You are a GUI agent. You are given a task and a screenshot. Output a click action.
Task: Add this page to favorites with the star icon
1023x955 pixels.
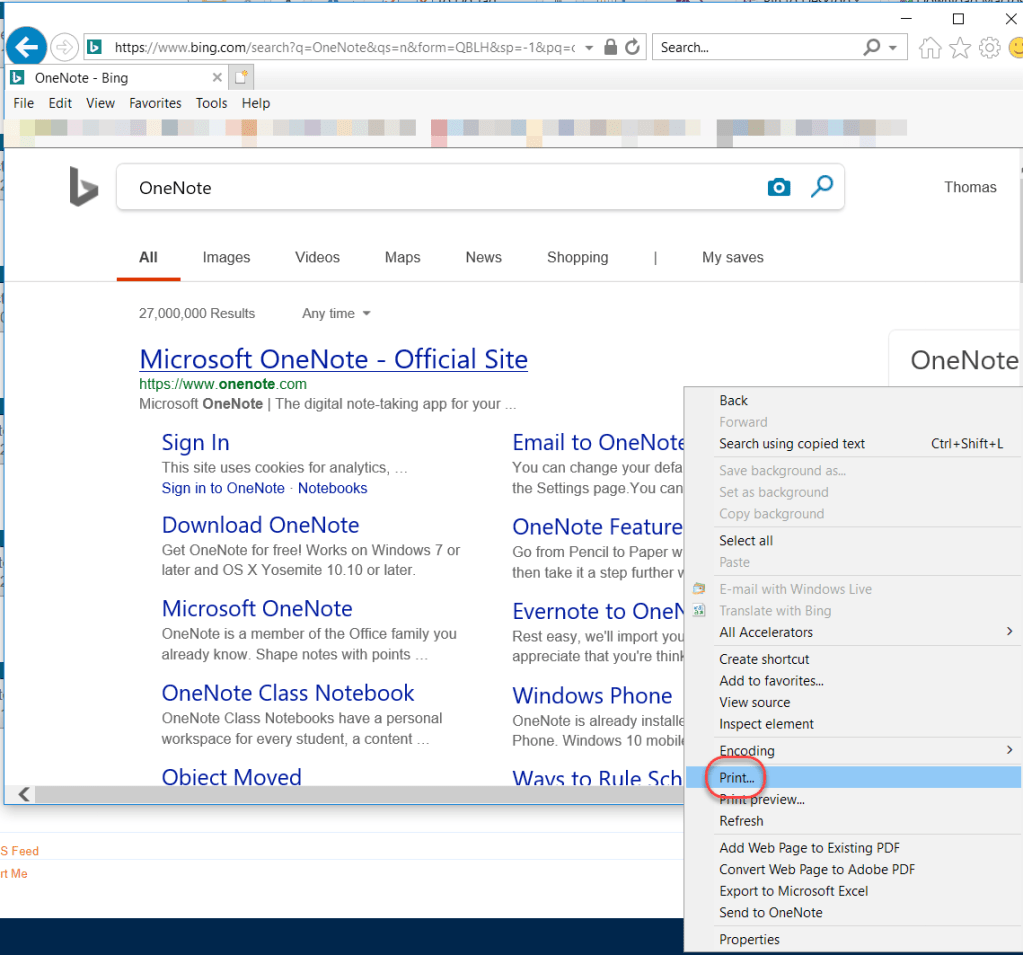click(960, 46)
